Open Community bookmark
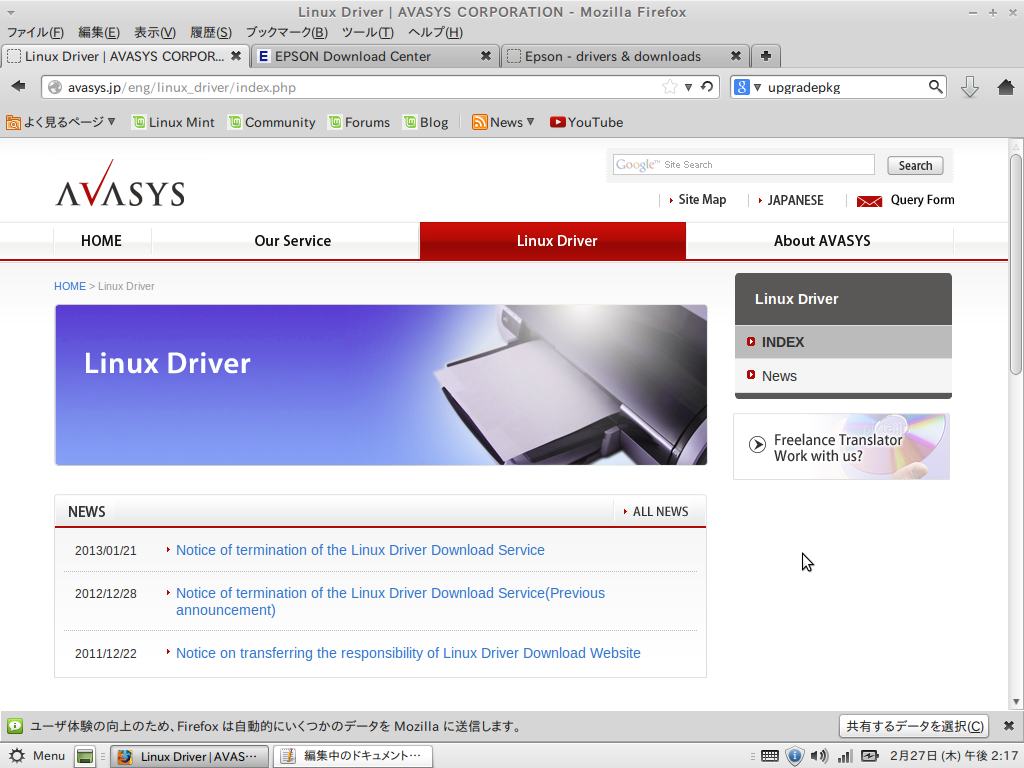This screenshot has width=1024, height=768. pos(272,122)
